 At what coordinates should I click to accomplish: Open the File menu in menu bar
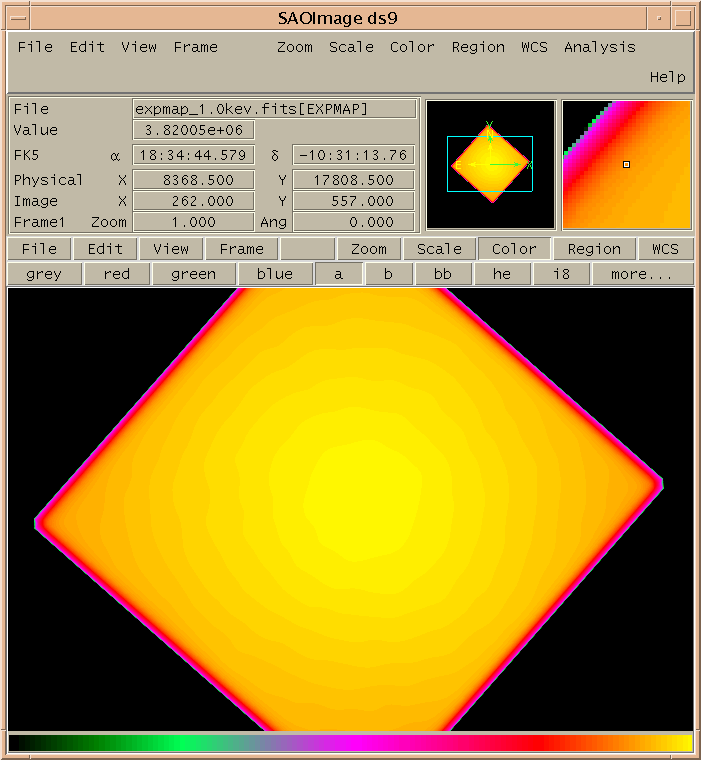(35, 47)
